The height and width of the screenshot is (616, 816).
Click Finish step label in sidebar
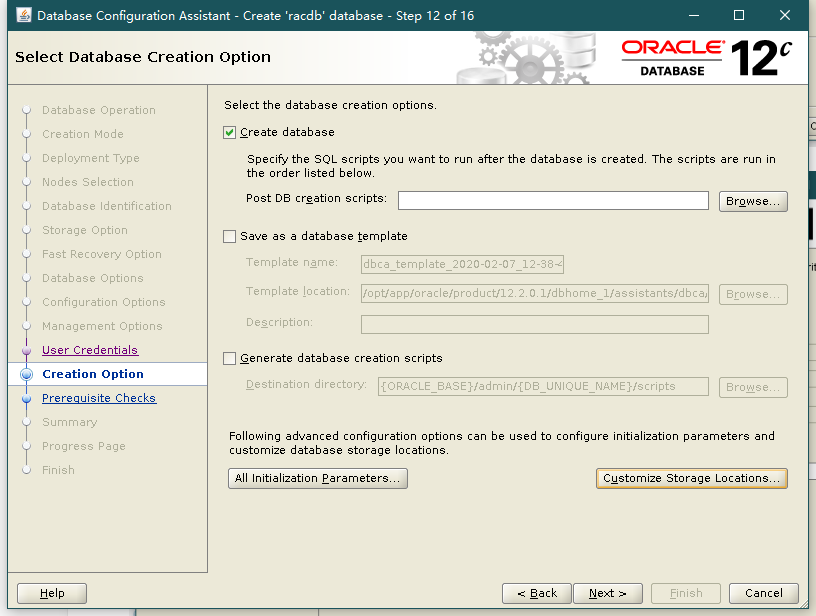point(58,470)
